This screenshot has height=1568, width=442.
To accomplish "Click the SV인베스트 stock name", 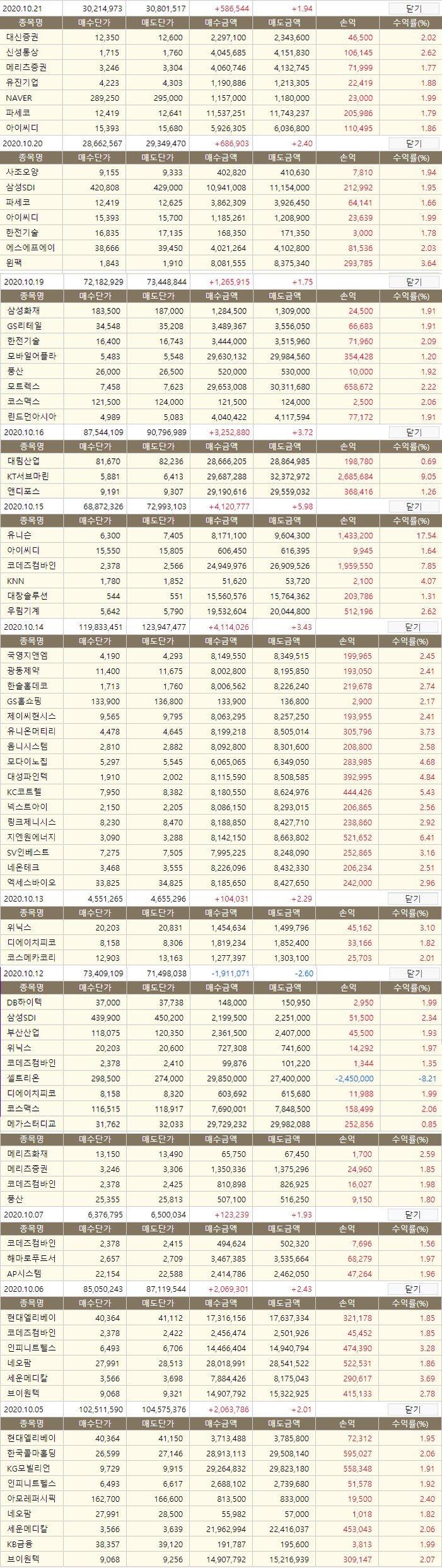I will (x=28, y=852).
